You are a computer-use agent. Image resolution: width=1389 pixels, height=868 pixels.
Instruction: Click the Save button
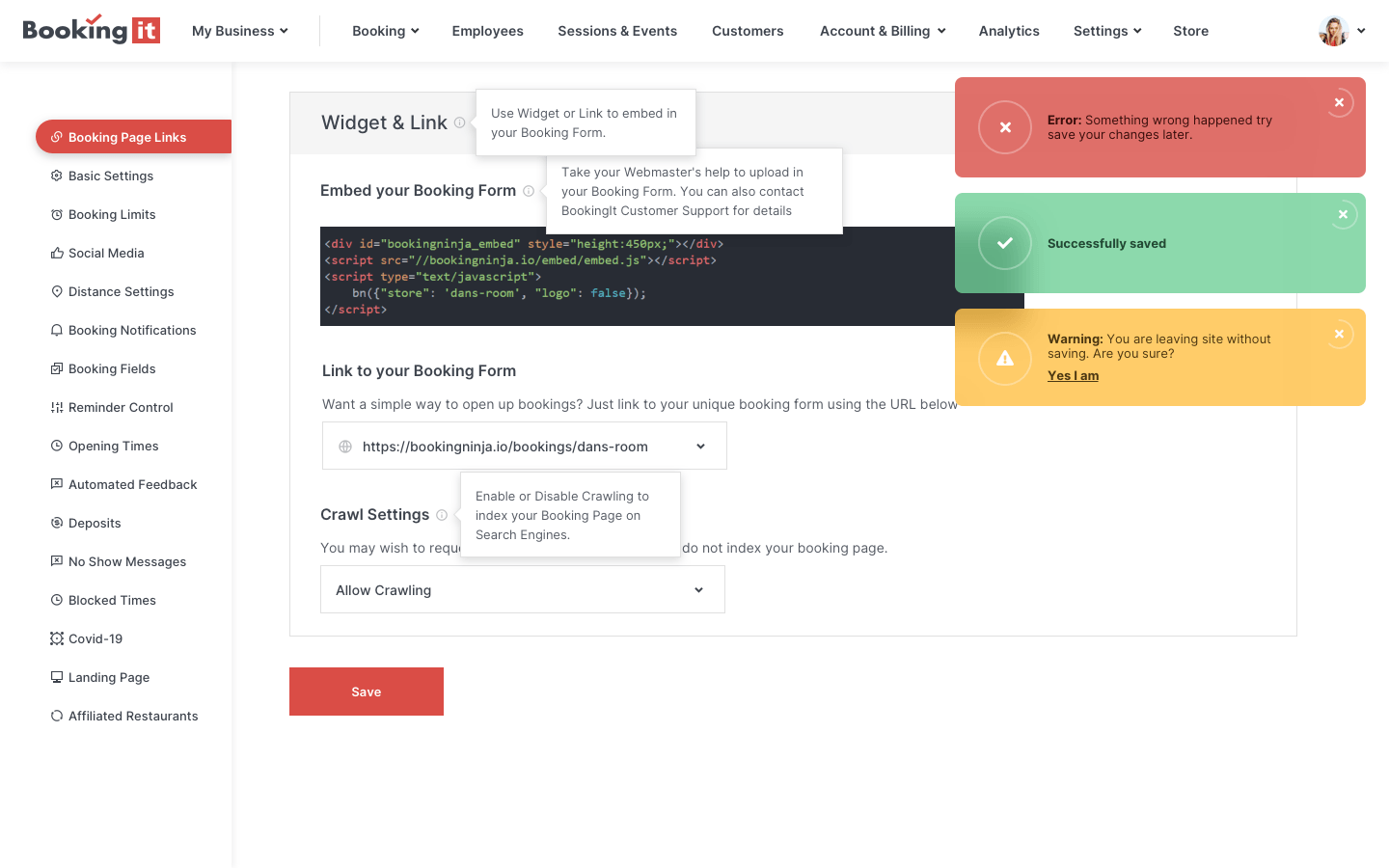tap(367, 692)
